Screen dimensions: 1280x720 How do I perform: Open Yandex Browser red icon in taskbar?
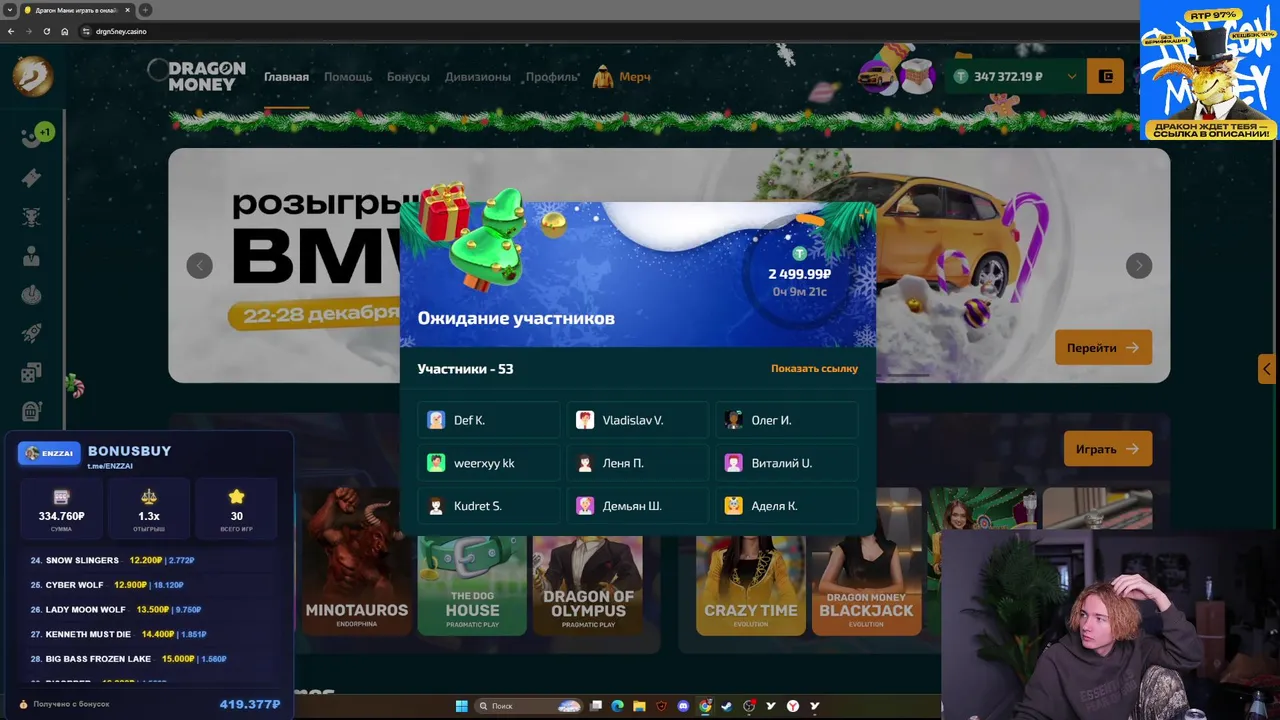click(793, 706)
